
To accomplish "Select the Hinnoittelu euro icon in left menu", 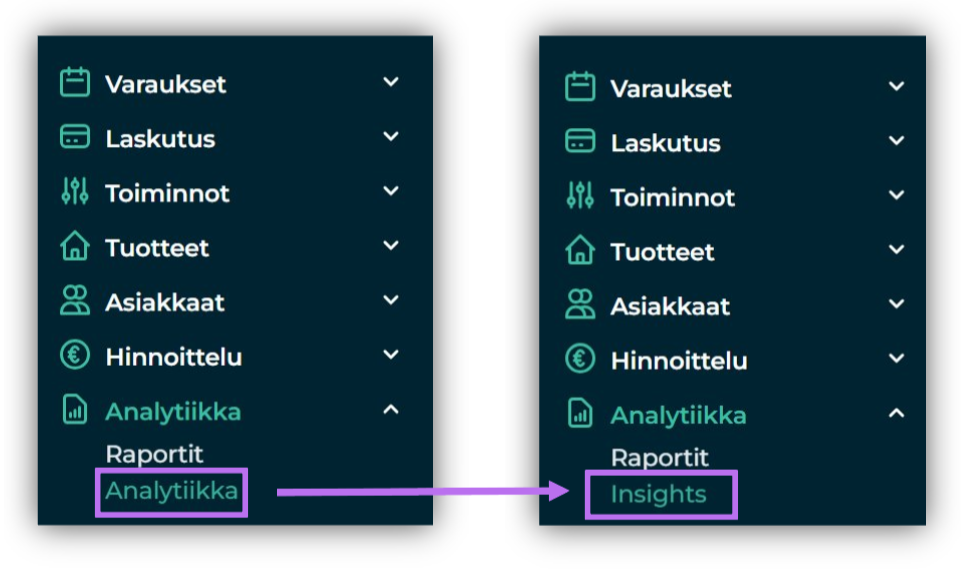I will point(75,356).
